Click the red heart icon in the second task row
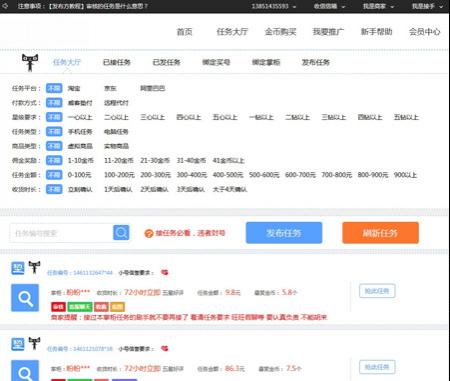450x381 pixels. coord(165,349)
